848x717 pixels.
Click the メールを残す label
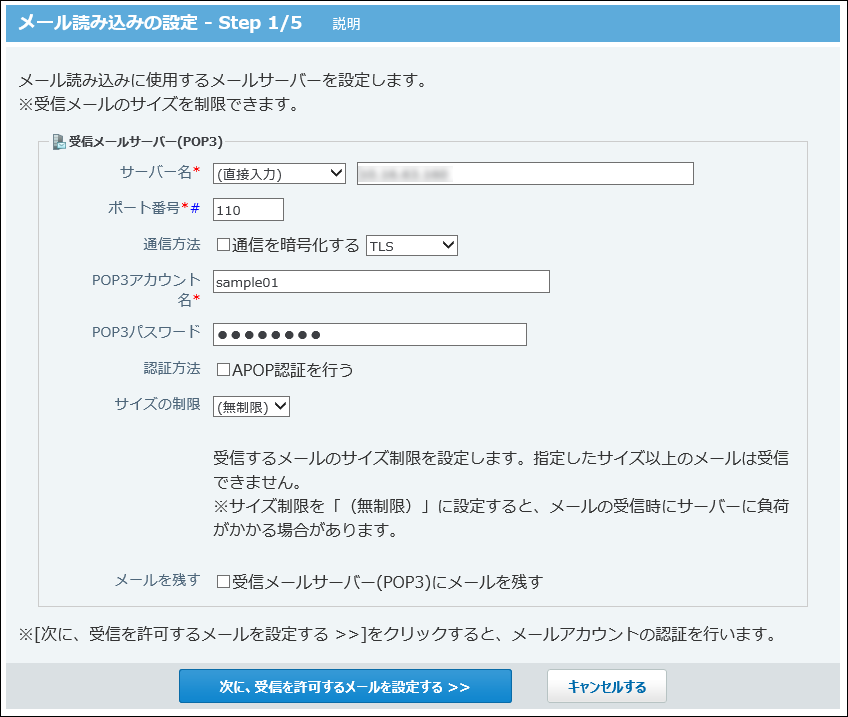157,580
